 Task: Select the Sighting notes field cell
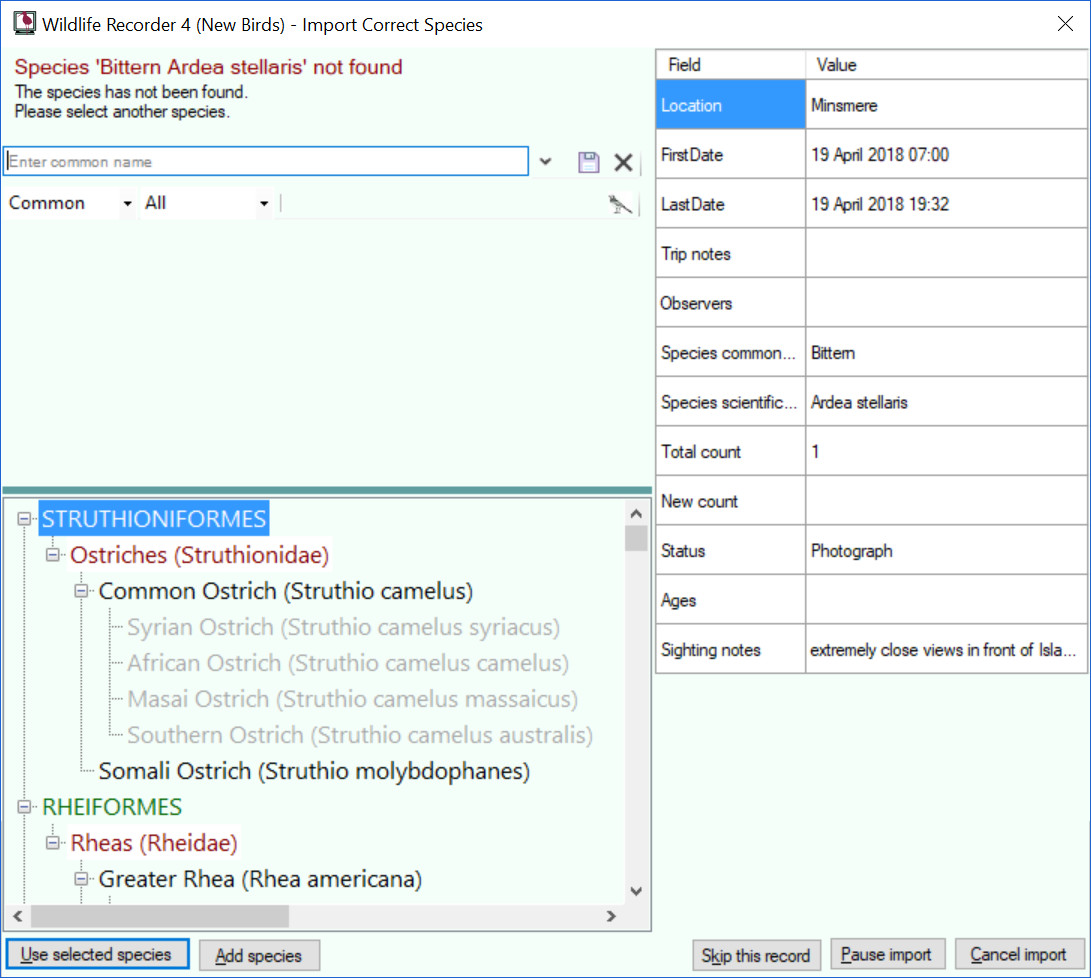click(731, 650)
